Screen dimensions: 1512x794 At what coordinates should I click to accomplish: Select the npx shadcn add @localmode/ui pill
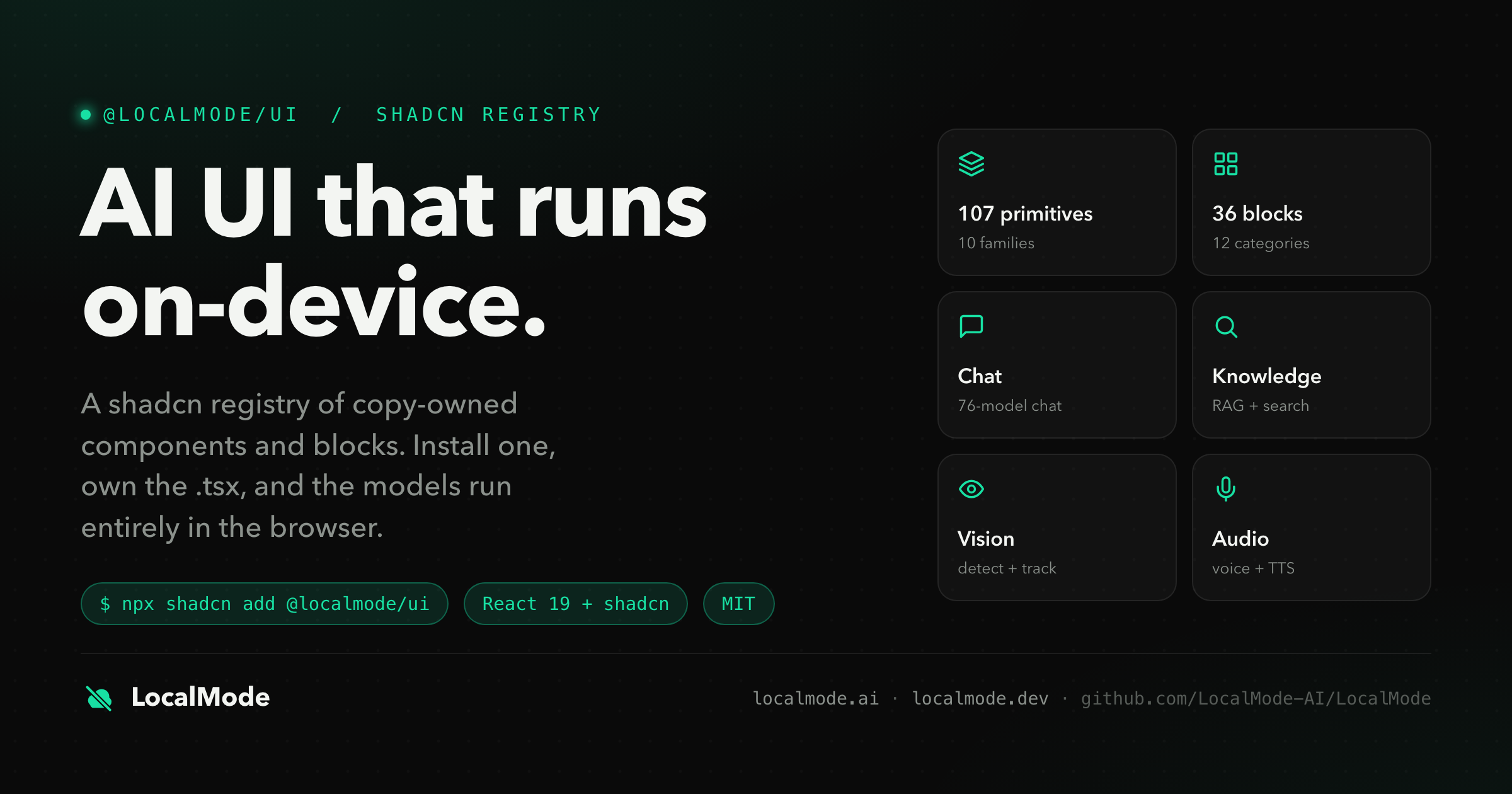tap(265, 604)
